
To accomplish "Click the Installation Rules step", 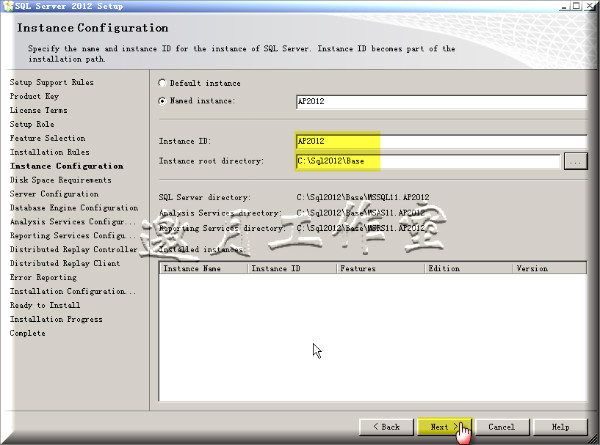I will [50, 152].
